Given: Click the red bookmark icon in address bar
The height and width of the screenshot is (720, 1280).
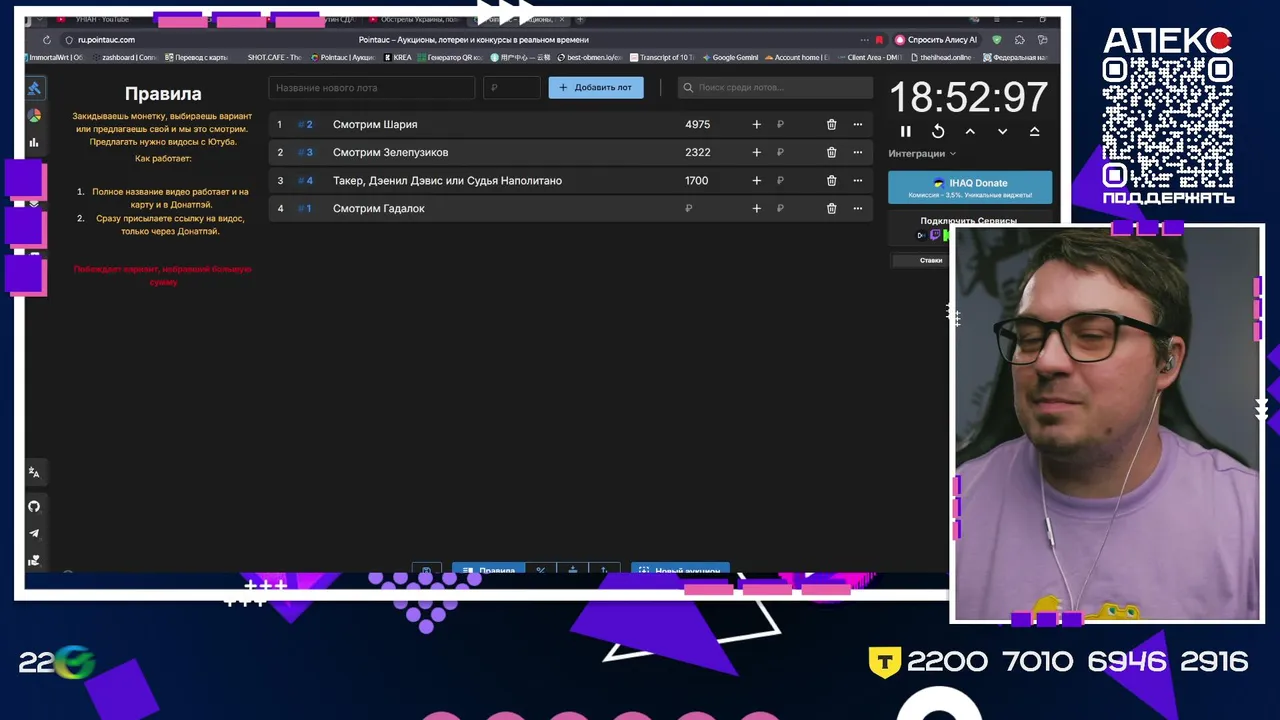Looking at the screenshot, I should tap(880, 40).
